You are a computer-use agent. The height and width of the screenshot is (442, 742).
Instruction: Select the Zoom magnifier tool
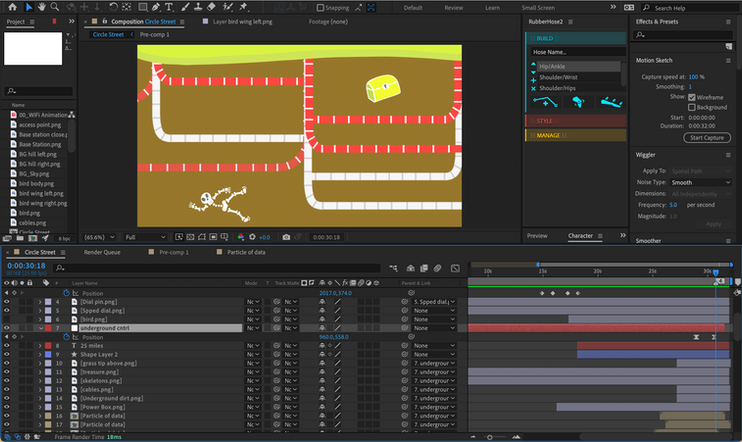click(54, 7)
